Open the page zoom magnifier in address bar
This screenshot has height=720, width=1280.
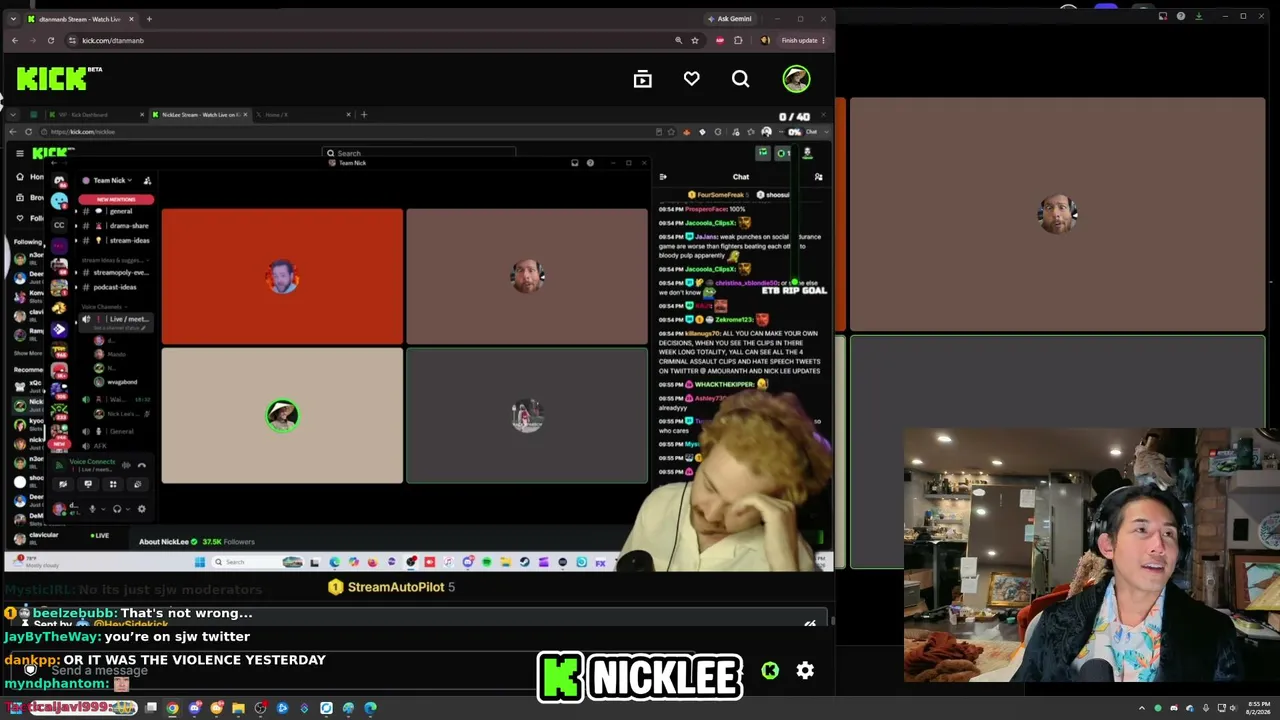tap(678, 40)
